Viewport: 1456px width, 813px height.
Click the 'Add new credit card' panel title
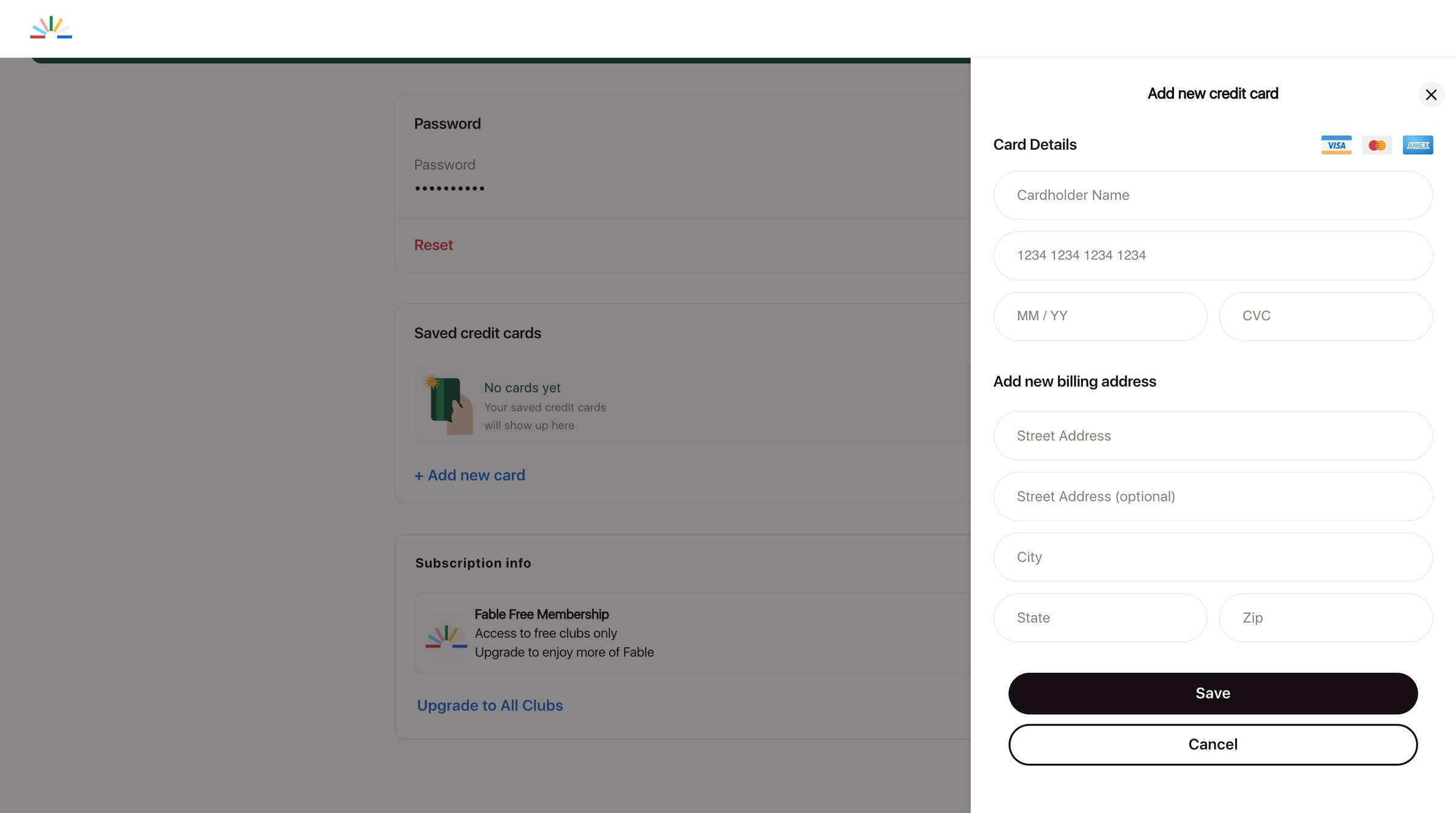pos(1213,93)
